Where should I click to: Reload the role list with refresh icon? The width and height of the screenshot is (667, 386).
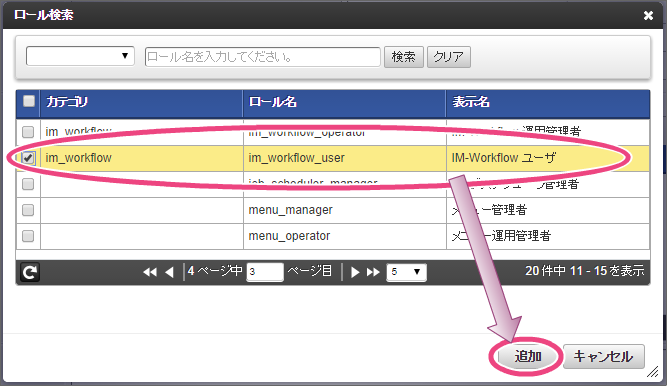pyautogui.click(x=30, y=272)
